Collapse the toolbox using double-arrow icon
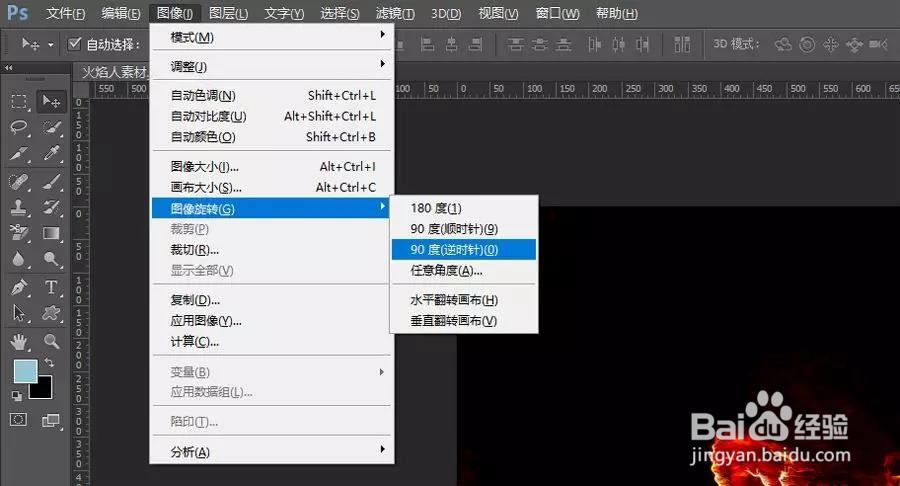Screen dimensions: 900x486 (9, 68)
